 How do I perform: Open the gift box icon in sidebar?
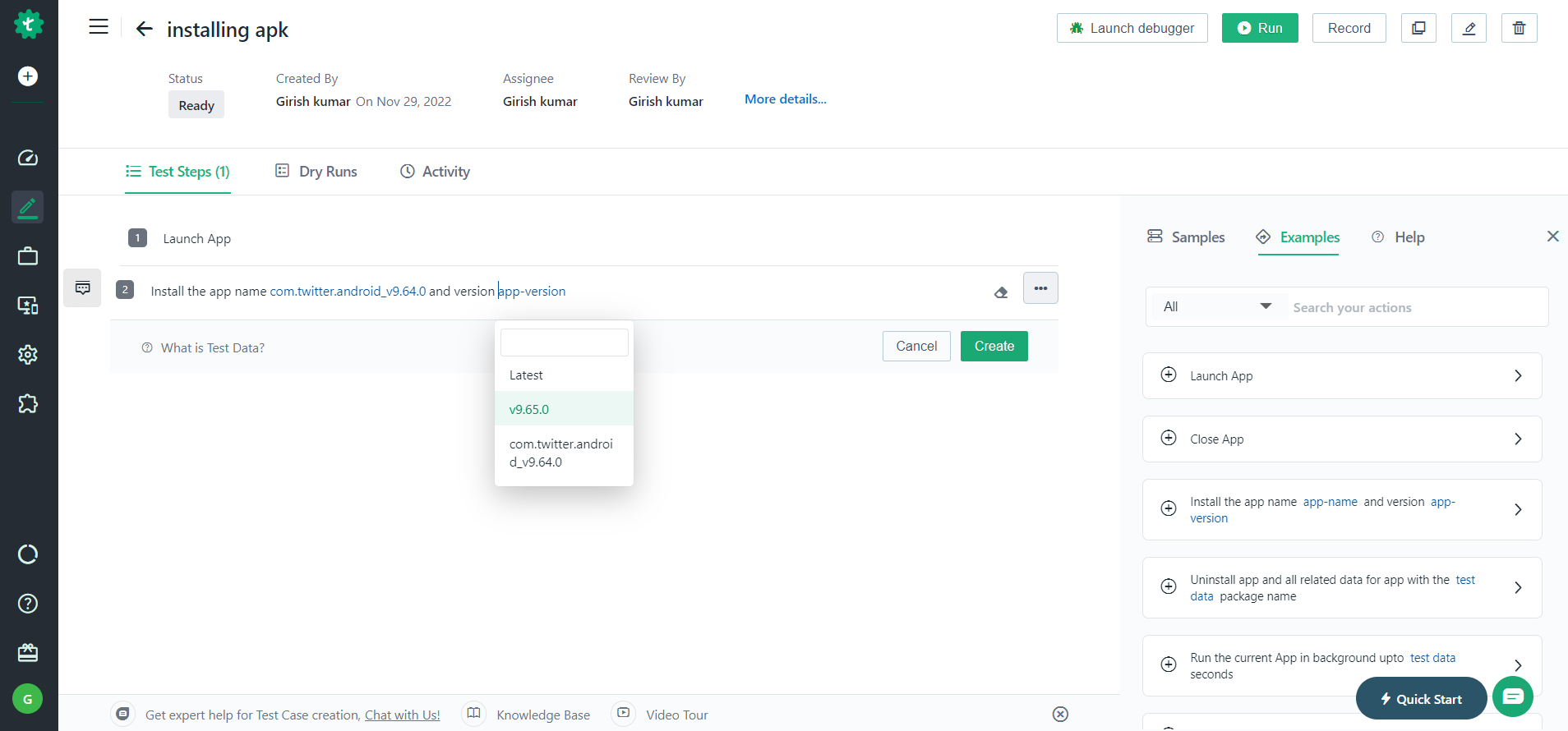28,653
